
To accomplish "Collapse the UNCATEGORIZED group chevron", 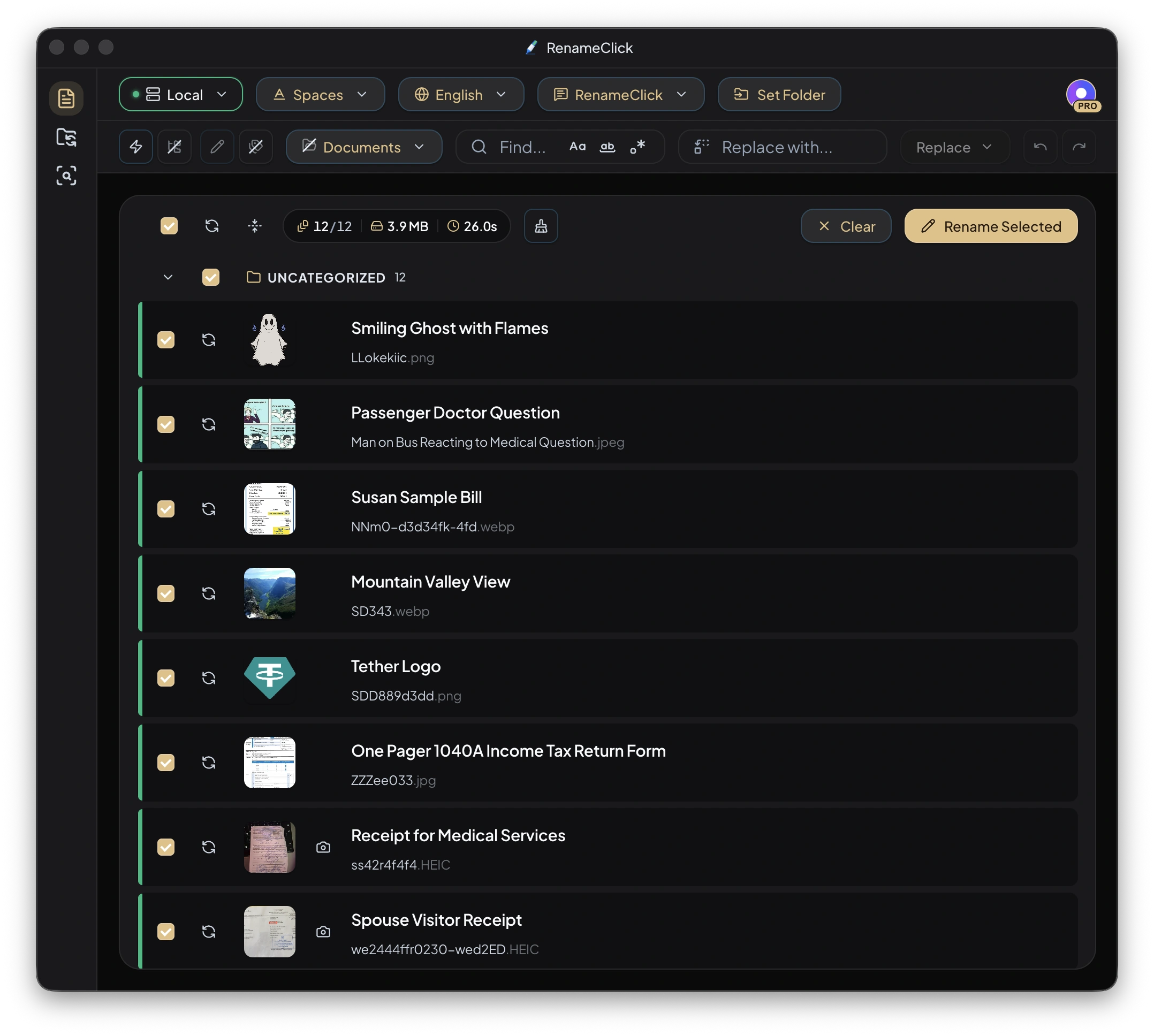I will pos(168,277).
